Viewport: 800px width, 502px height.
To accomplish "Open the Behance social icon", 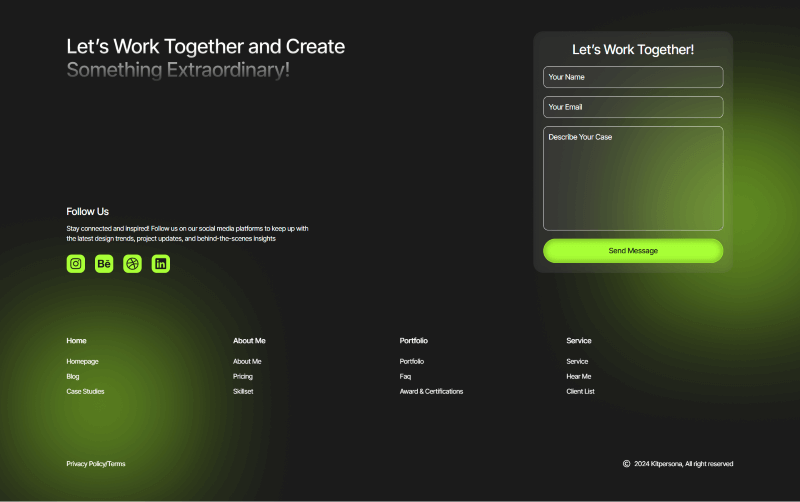I will (x=104, y=264).
